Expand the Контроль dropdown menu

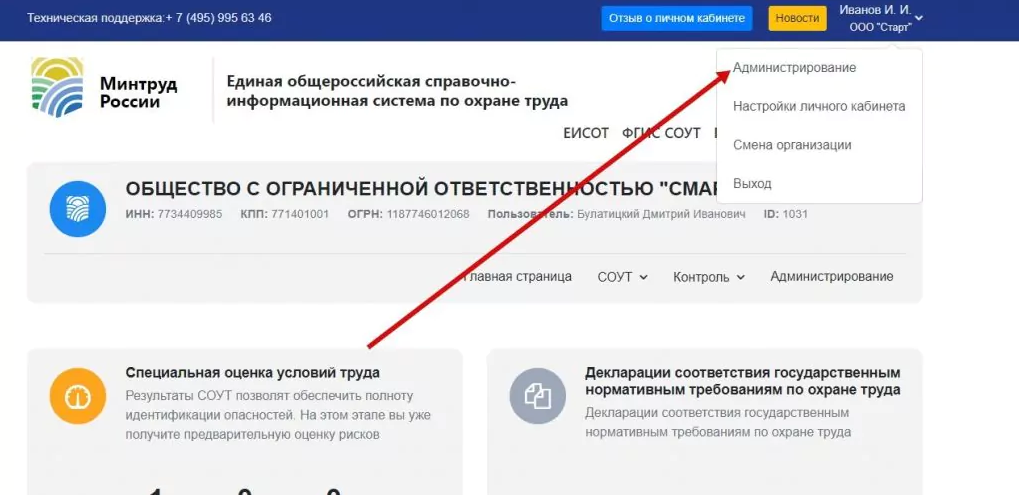[708, 277]
